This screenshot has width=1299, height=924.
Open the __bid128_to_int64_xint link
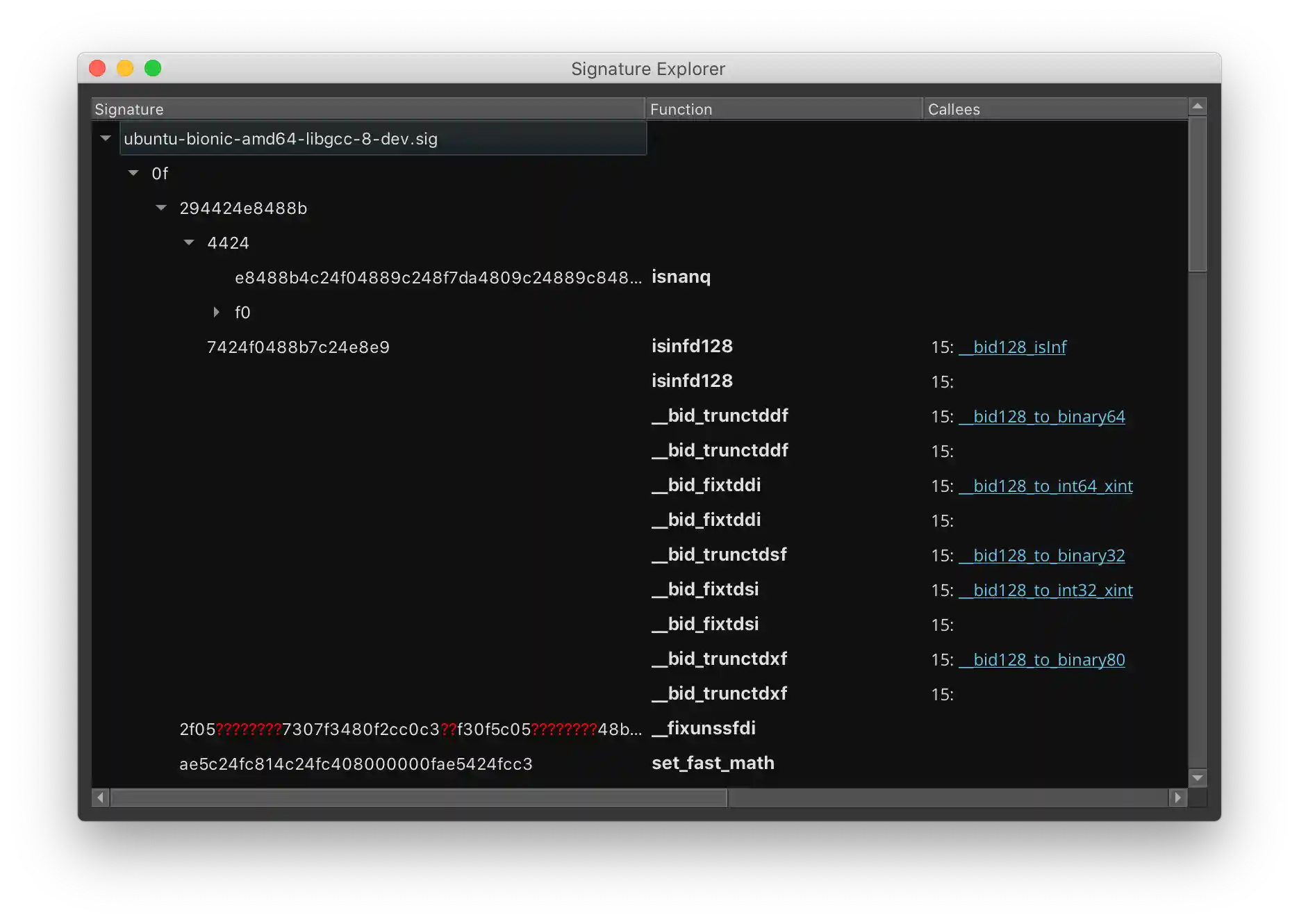tap(1046, 486)
